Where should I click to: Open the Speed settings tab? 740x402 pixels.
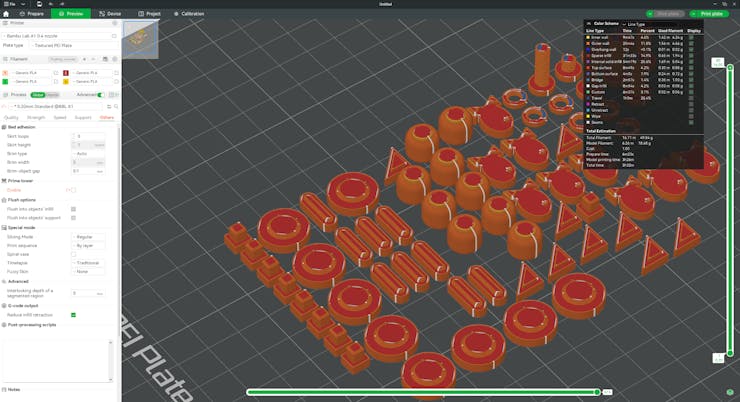pos(60,117)
